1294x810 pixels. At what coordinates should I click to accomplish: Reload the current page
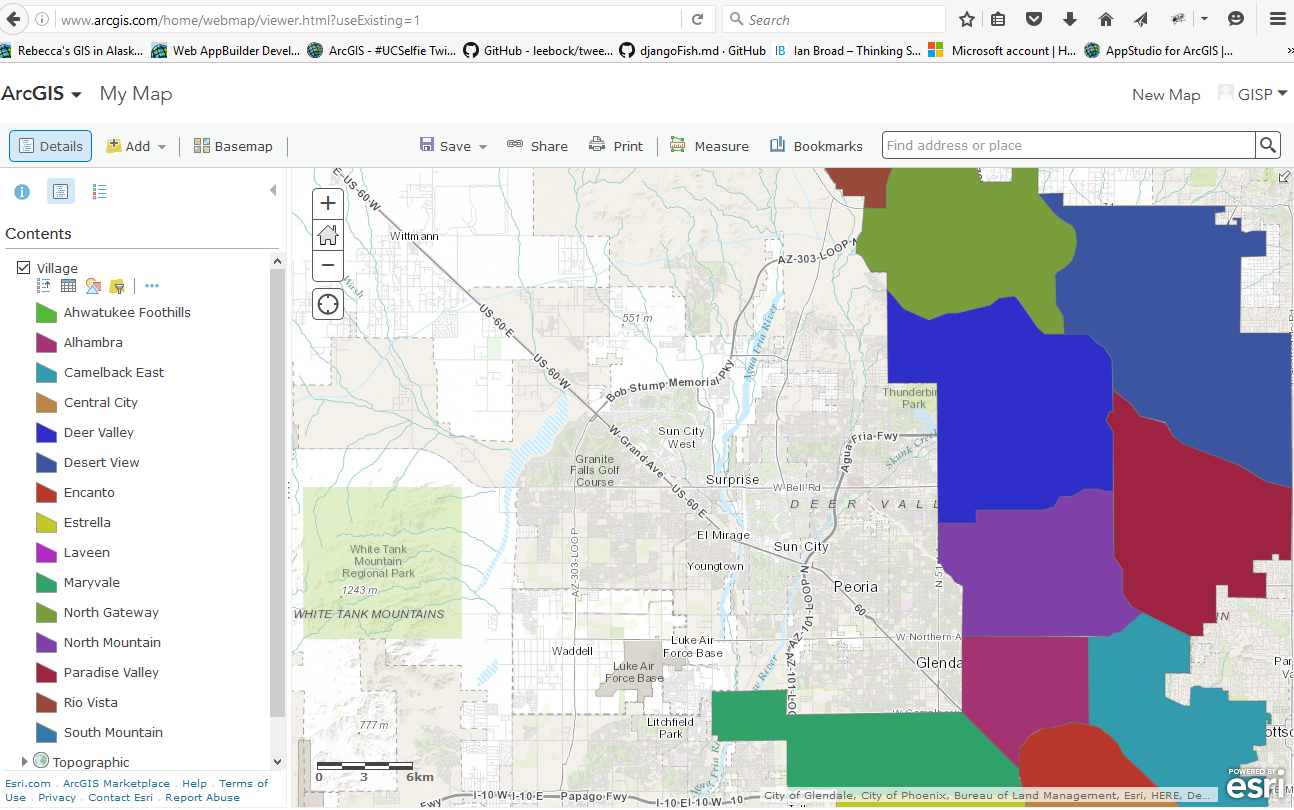[698, 19]
